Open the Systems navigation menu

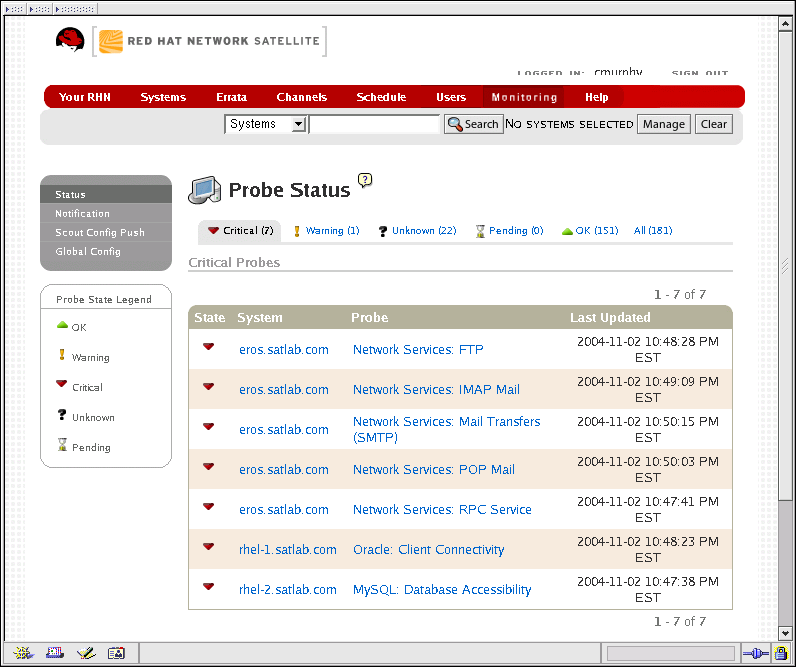click(x=163, y=97)
